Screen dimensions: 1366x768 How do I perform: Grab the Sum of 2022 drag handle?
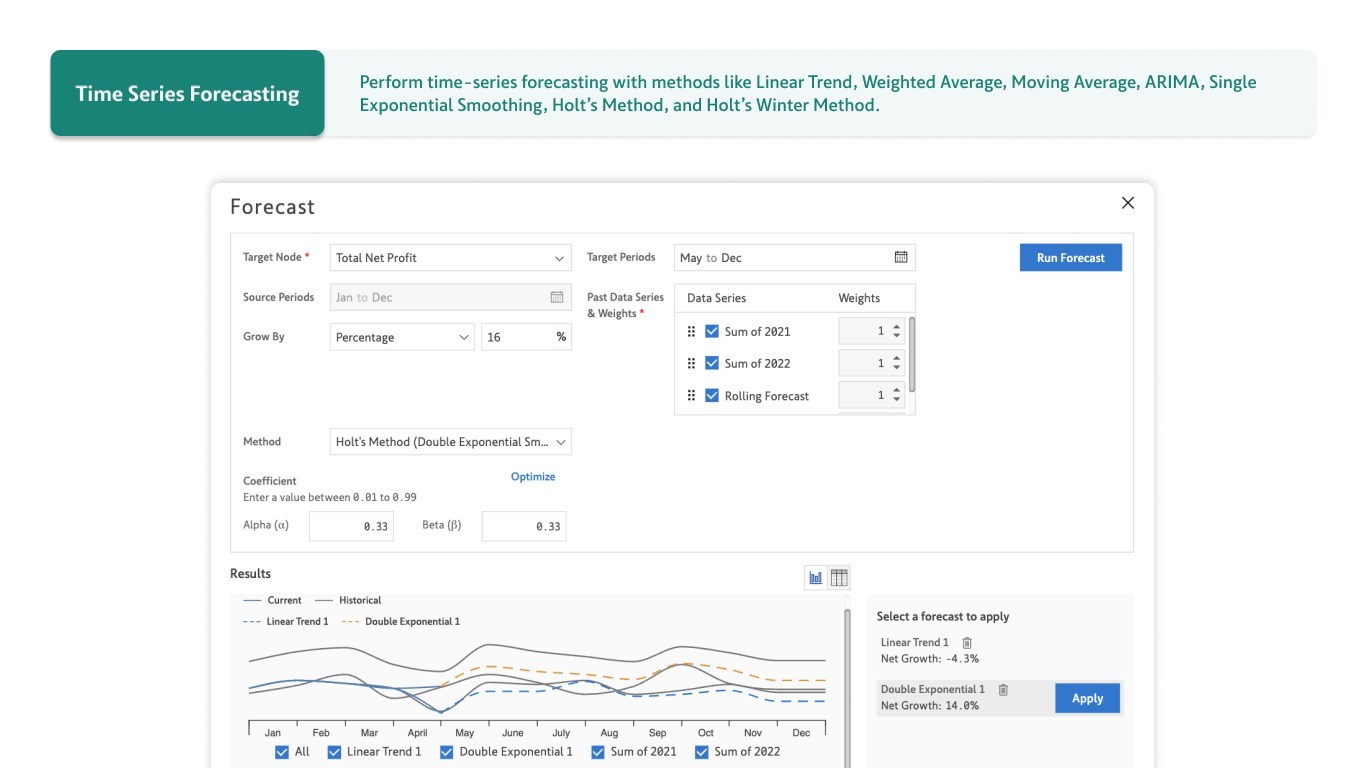(691, 363)
